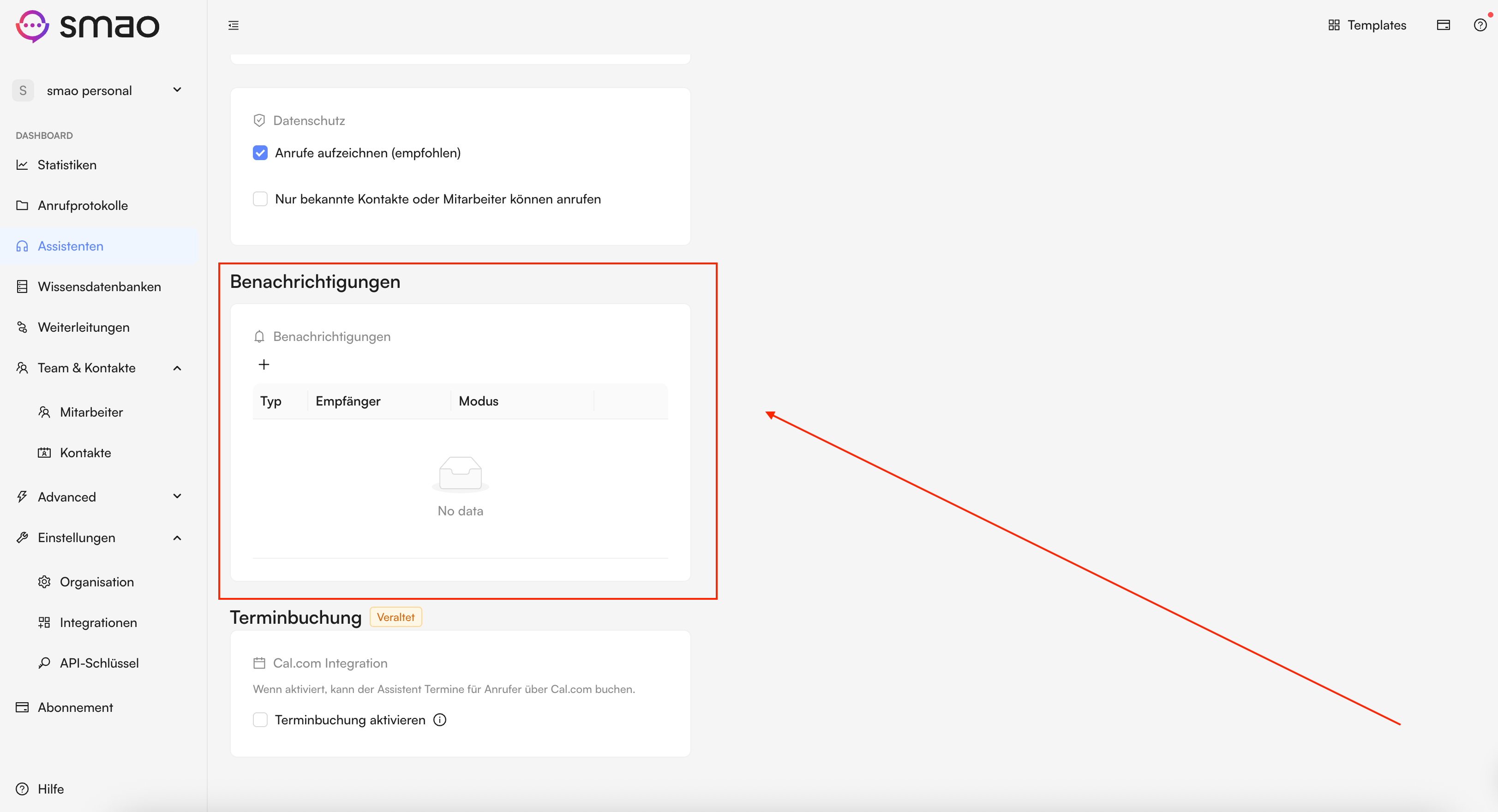Click the info icon beside Terminbuchung aktivieren
Viewport: 1498px width, 812px height.
click(440, 720)
